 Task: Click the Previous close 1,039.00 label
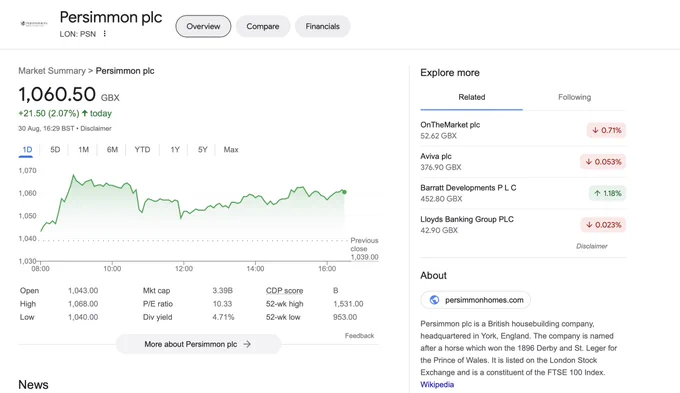point(364,249)
